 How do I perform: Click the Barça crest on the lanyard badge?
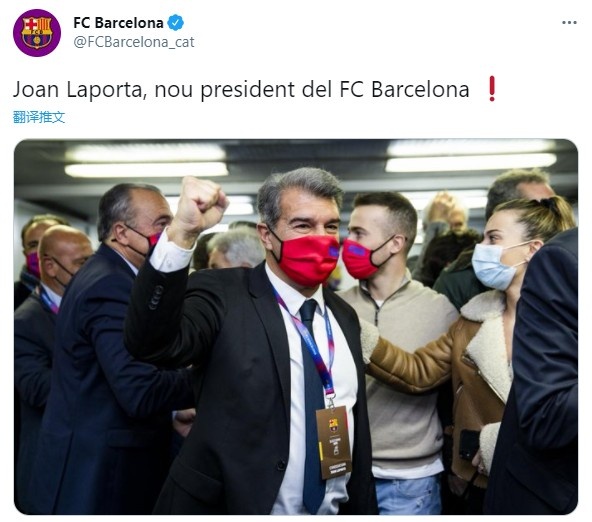pos(333,425)
